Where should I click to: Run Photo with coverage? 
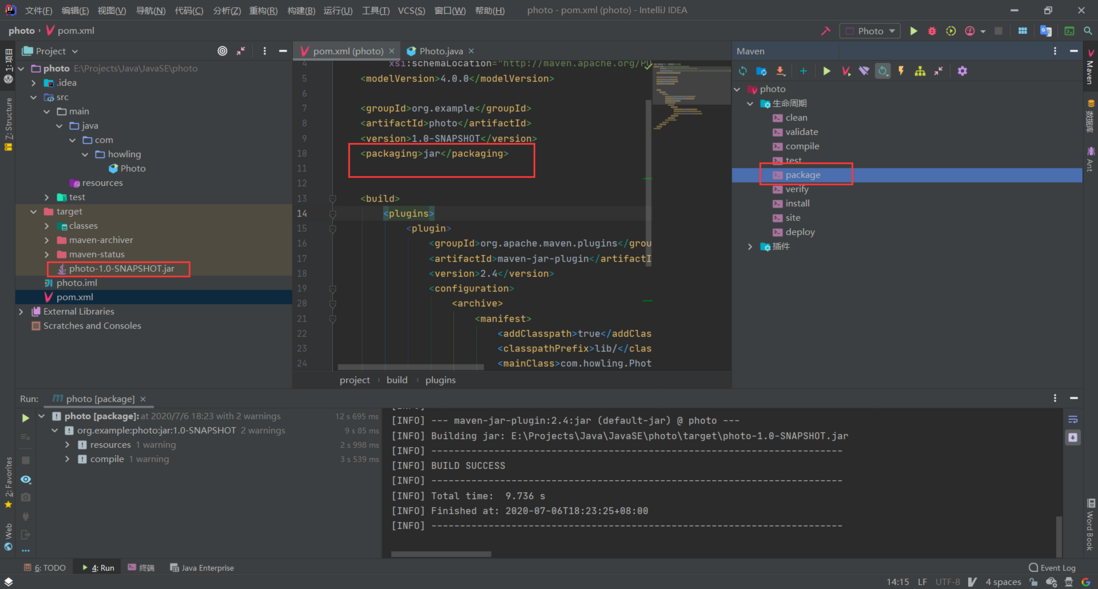(951, 31)
